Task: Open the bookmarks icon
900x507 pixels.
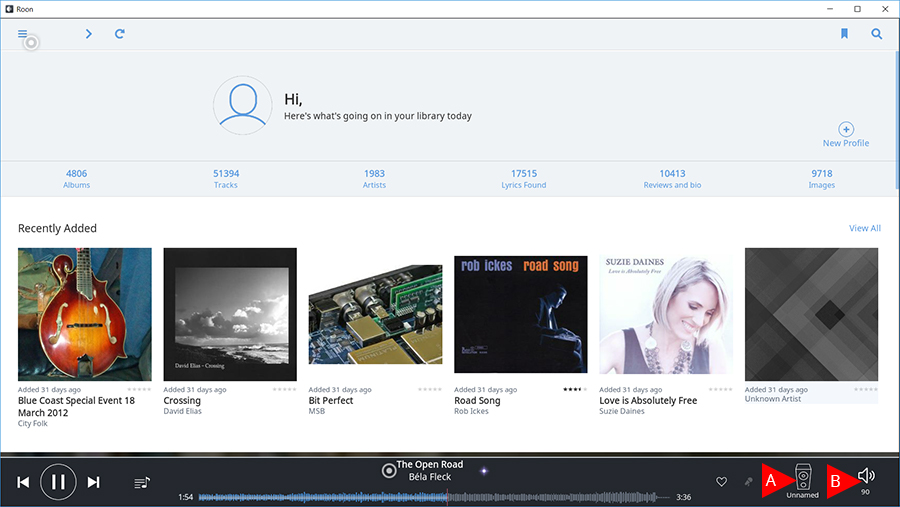Action: click(844, 34)
